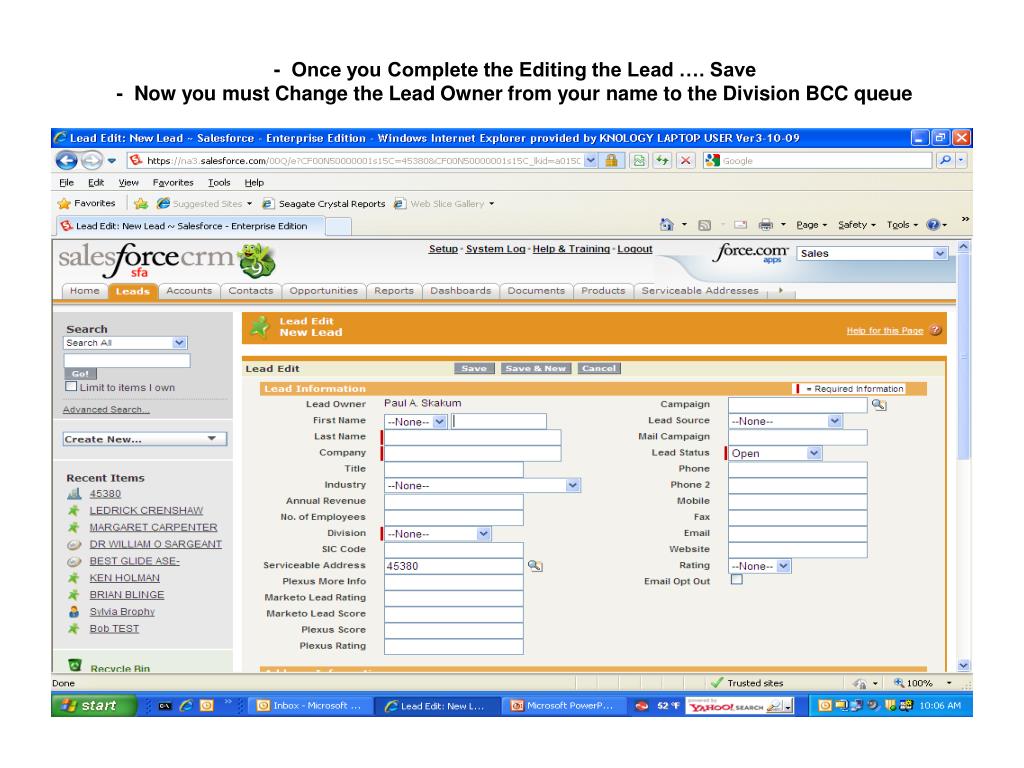Screen dimensions: 1024x768
Task: Open the Tools menu in menu bar
Action: (219, 183)
